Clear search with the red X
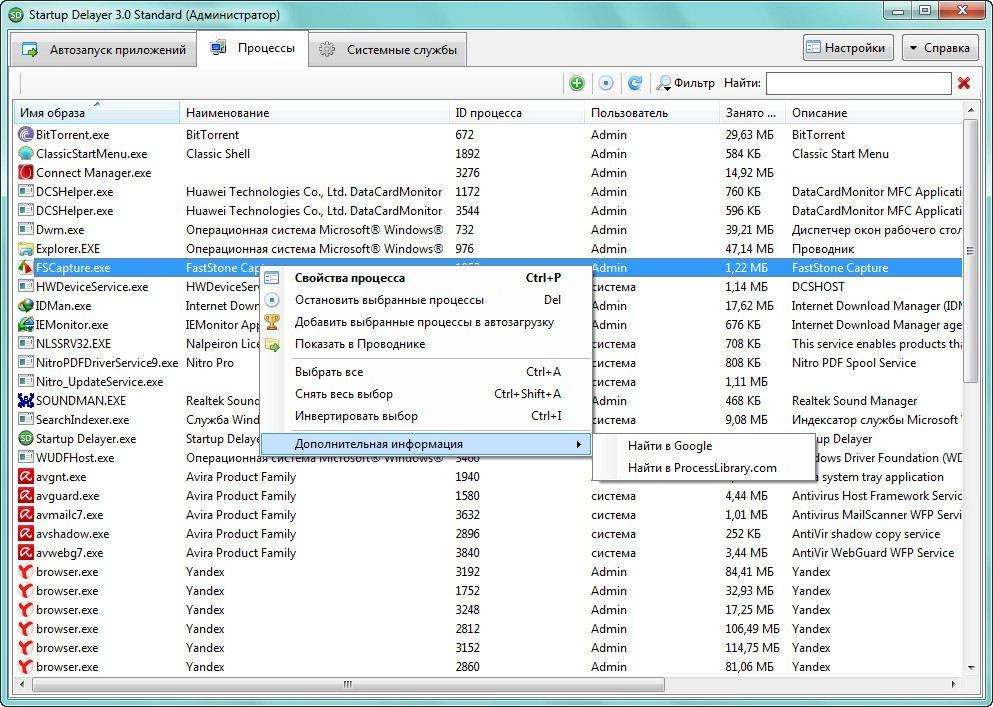Image resolution: width=993 pixels, height=707 pixels. [x=964, y=83]
